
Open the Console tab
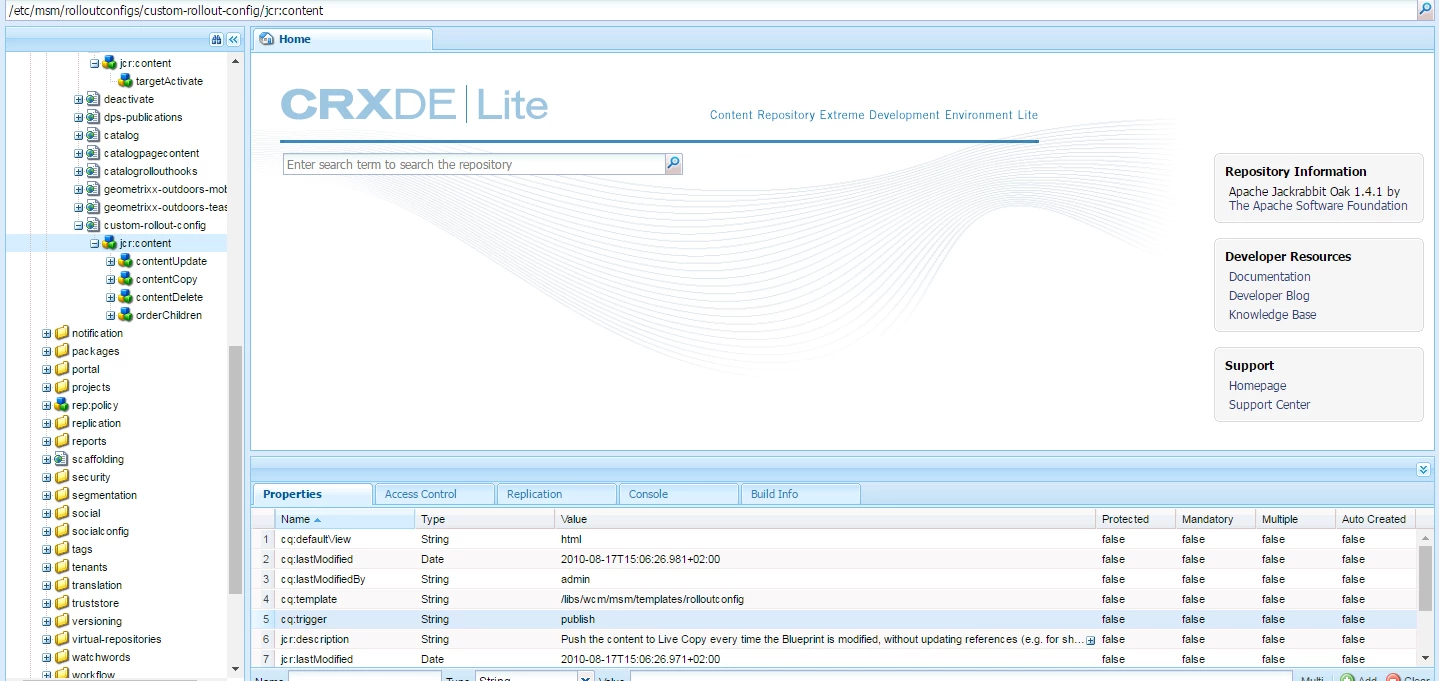pos(678,494)
